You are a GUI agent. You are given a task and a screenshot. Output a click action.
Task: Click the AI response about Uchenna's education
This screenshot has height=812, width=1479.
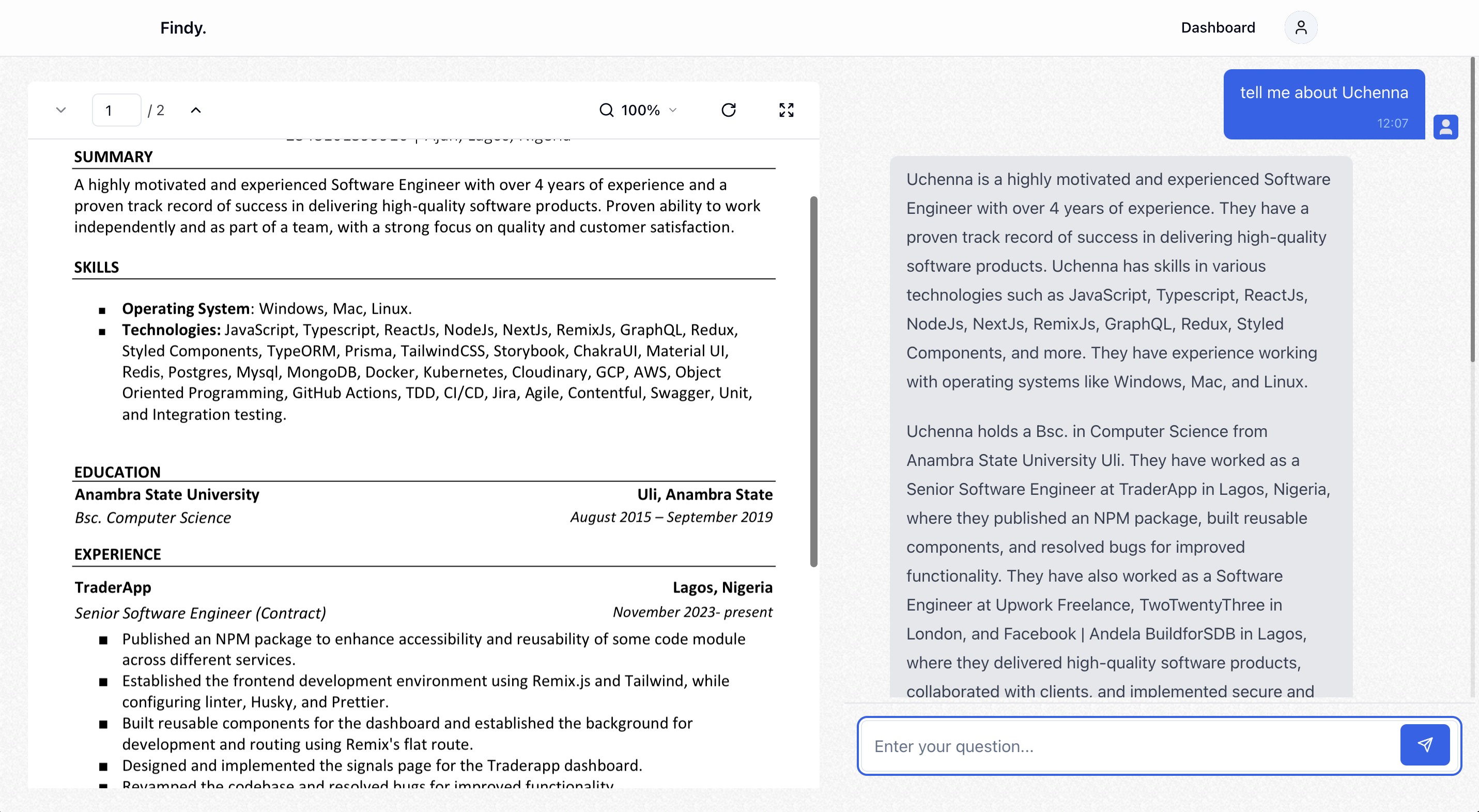[1118, 561]
